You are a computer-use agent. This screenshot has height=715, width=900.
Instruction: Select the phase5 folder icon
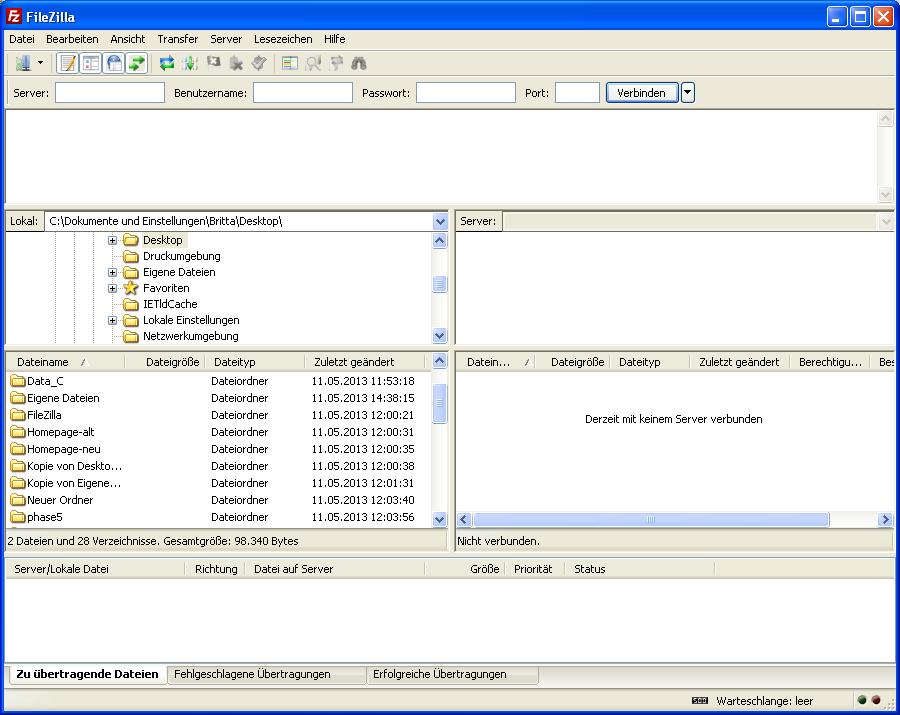pyautogui.click(x=18, y=518)
